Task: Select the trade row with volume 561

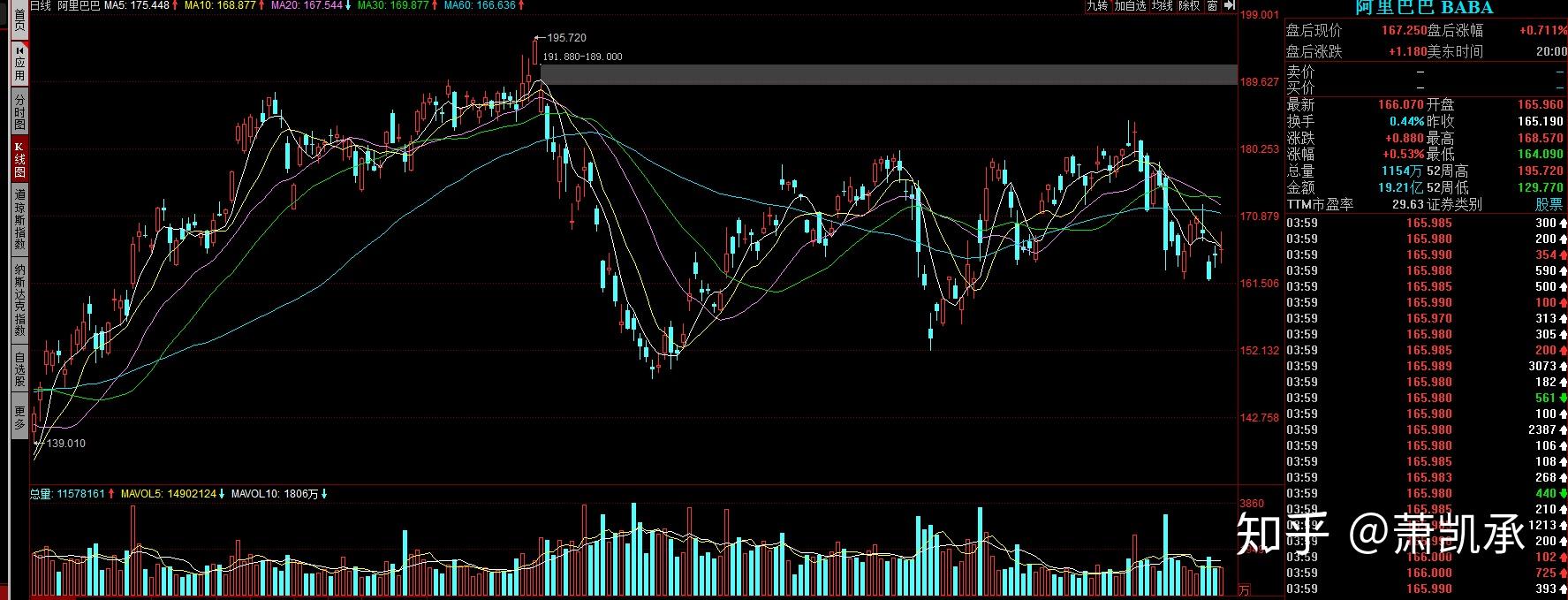Action: pyautogui.click(x=1427, y=398)
